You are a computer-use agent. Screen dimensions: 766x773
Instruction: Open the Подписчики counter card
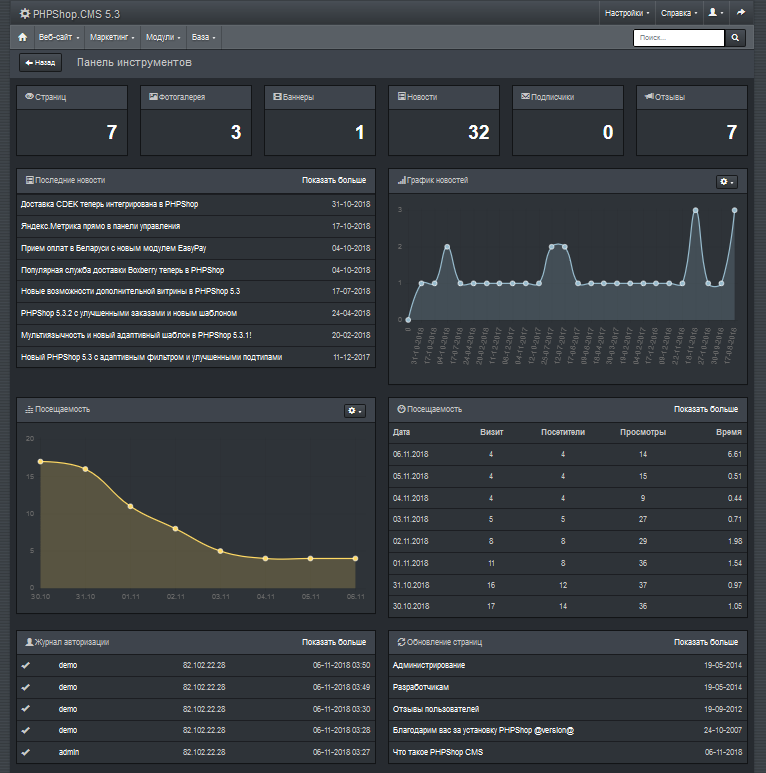point(568,121)
